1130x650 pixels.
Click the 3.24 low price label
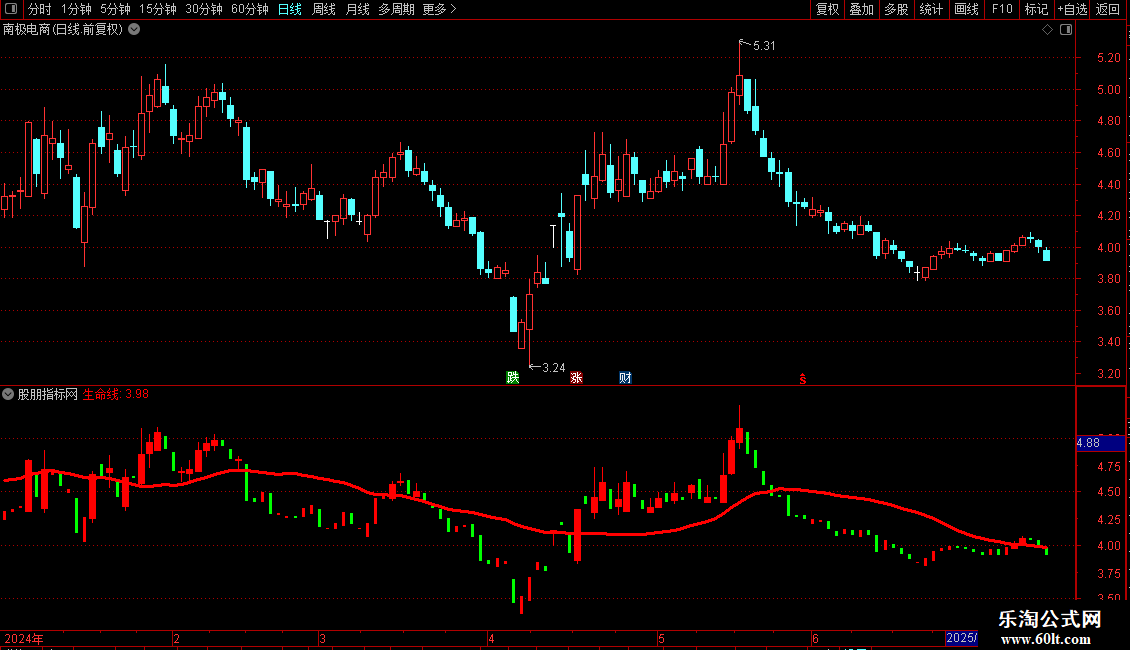point(553,368)
